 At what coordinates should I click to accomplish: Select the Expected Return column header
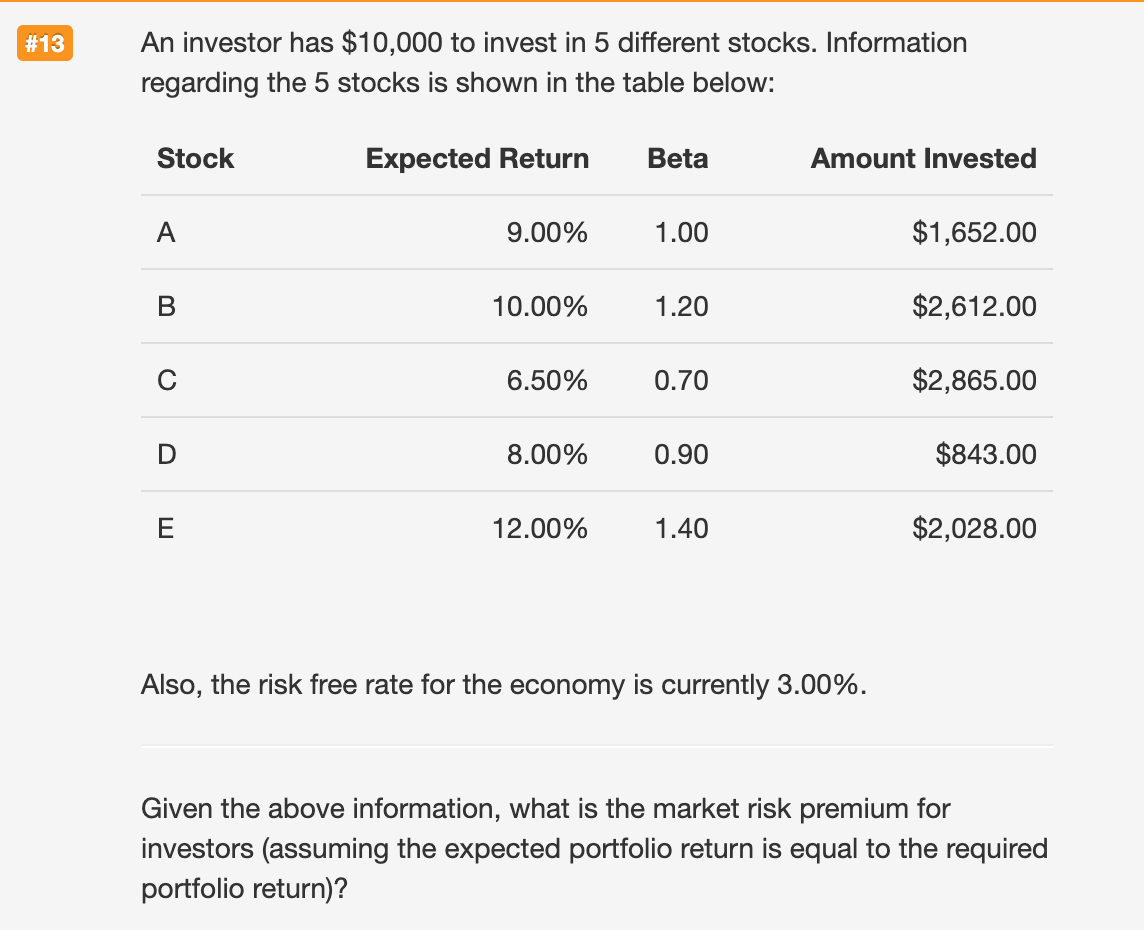point(477,158)
